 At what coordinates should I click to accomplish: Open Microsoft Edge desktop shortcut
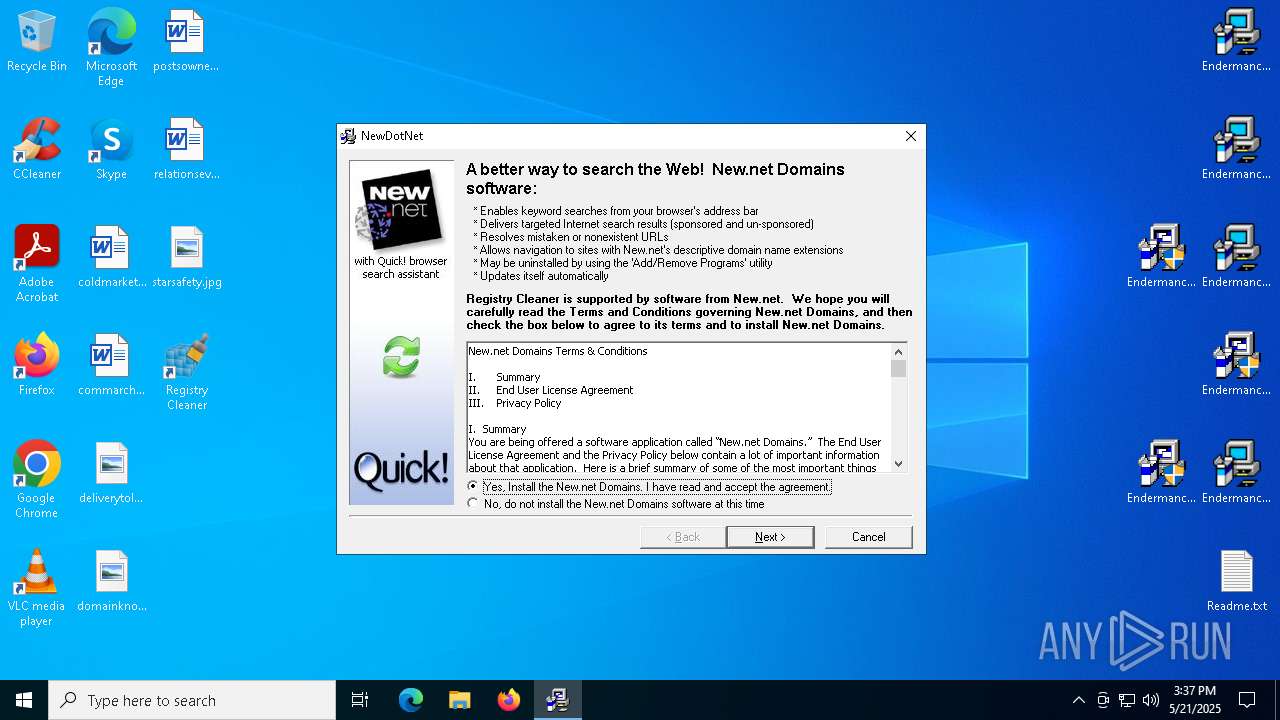pyautogui.click(x=111, y=47)
